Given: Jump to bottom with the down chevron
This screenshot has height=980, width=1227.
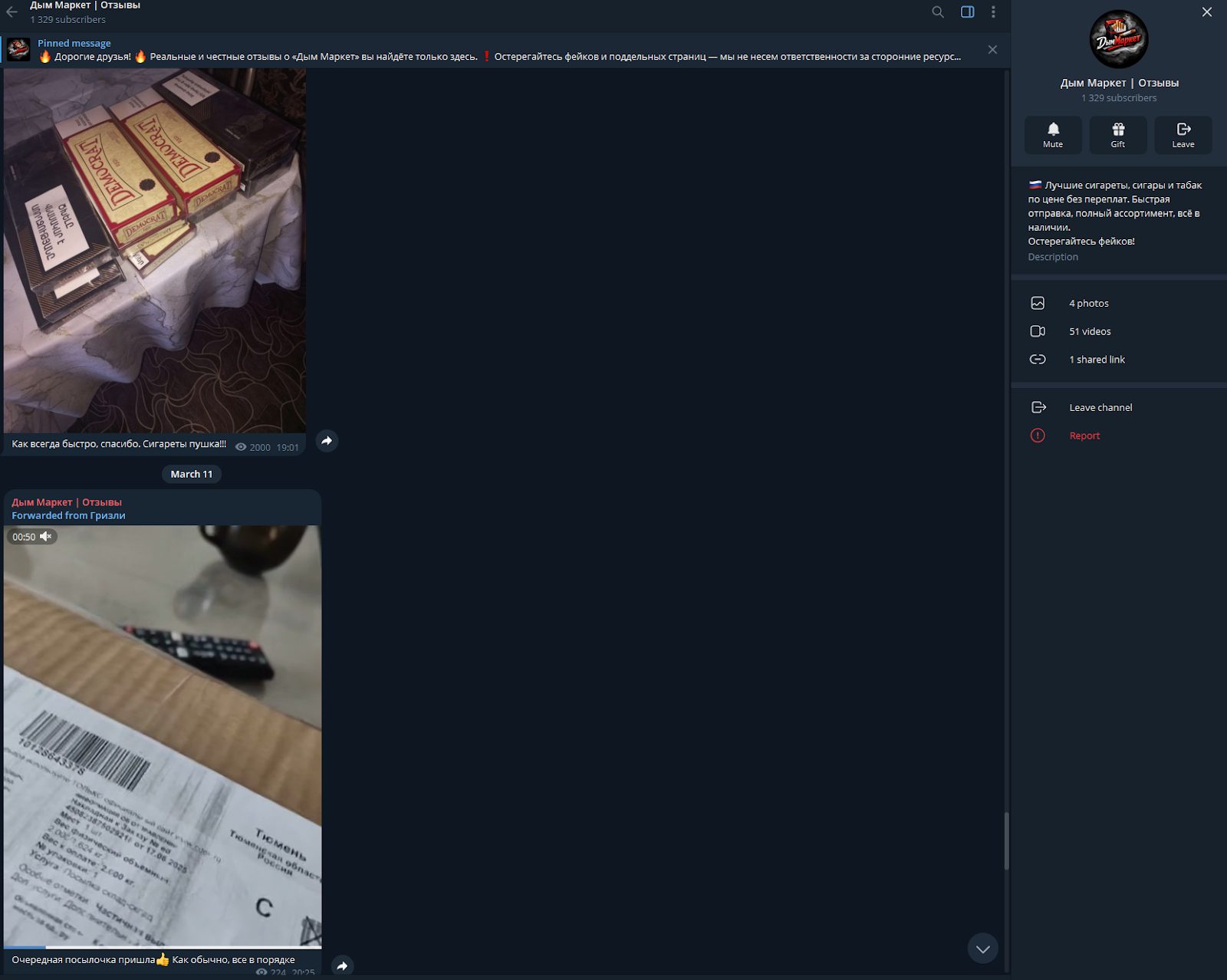Looking at the screenshot, I should click(982, 949).
